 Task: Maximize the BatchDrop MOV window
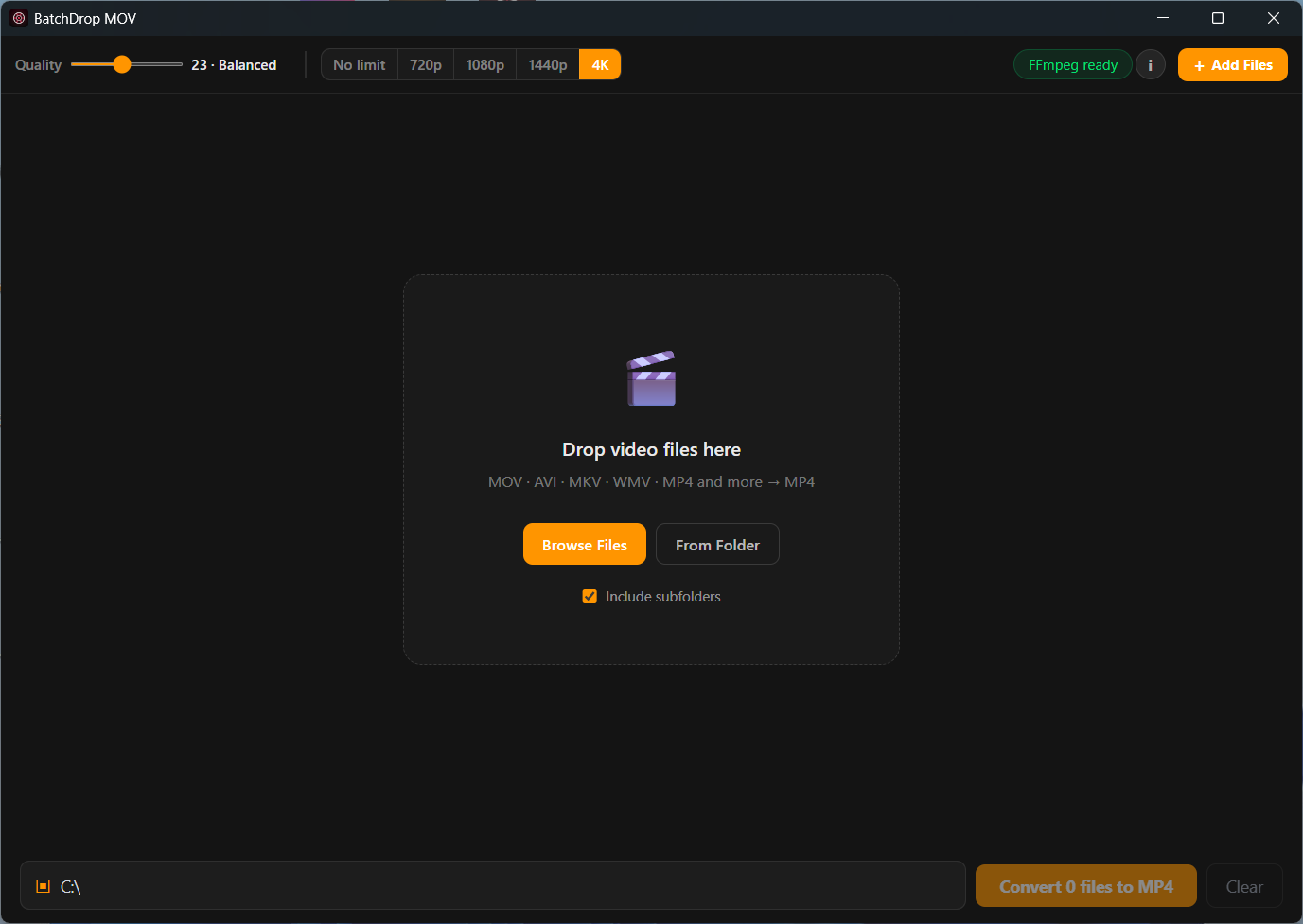tap(1218, 18)
